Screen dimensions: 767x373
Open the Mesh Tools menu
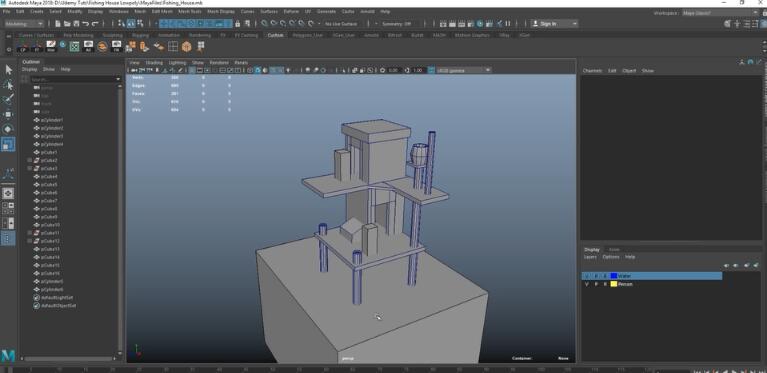[x=189, y=11]
